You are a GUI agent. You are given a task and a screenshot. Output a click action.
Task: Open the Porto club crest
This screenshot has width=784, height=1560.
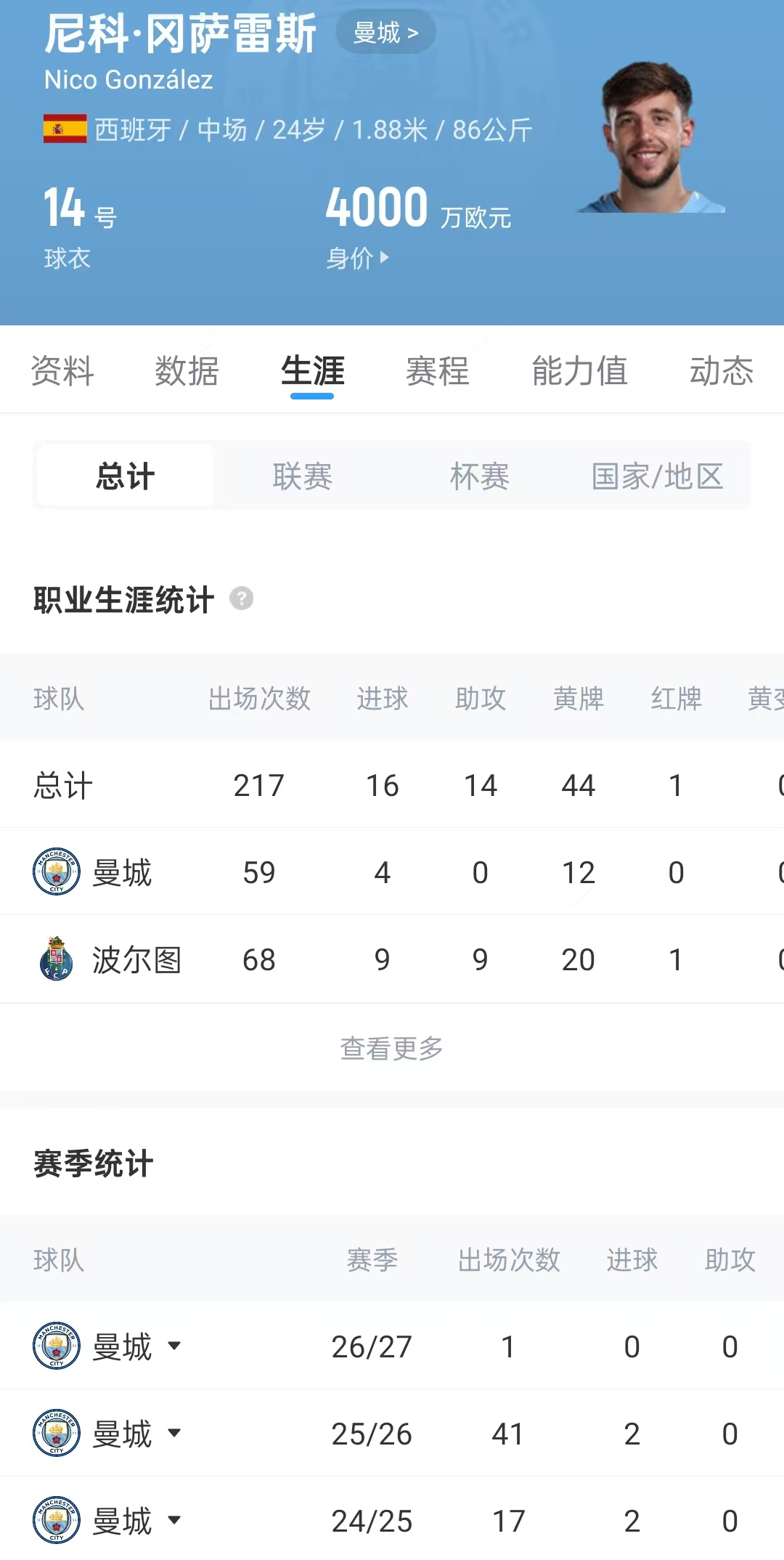(57, 959)
